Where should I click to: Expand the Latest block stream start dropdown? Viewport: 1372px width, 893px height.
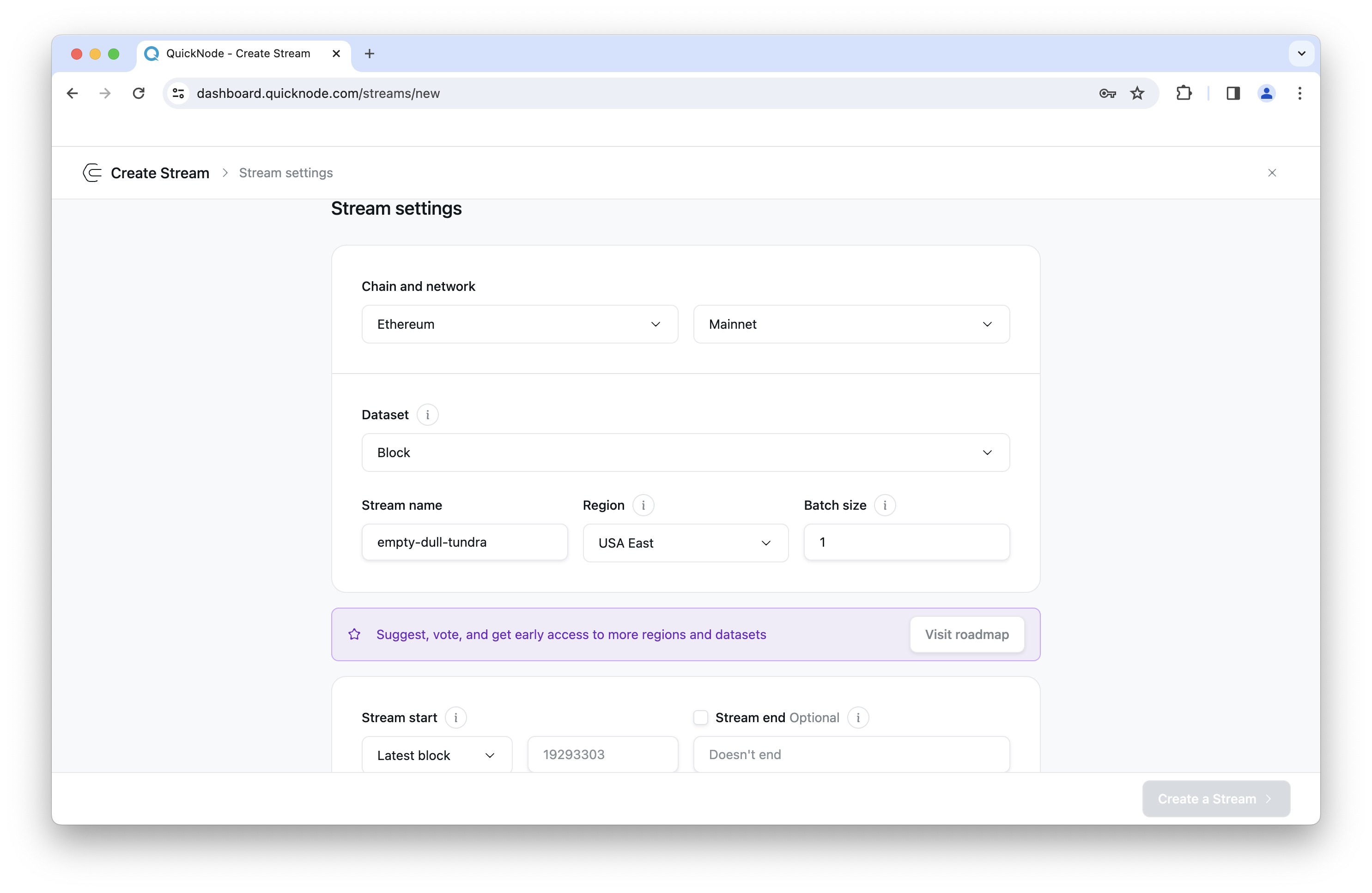point(436,755)
